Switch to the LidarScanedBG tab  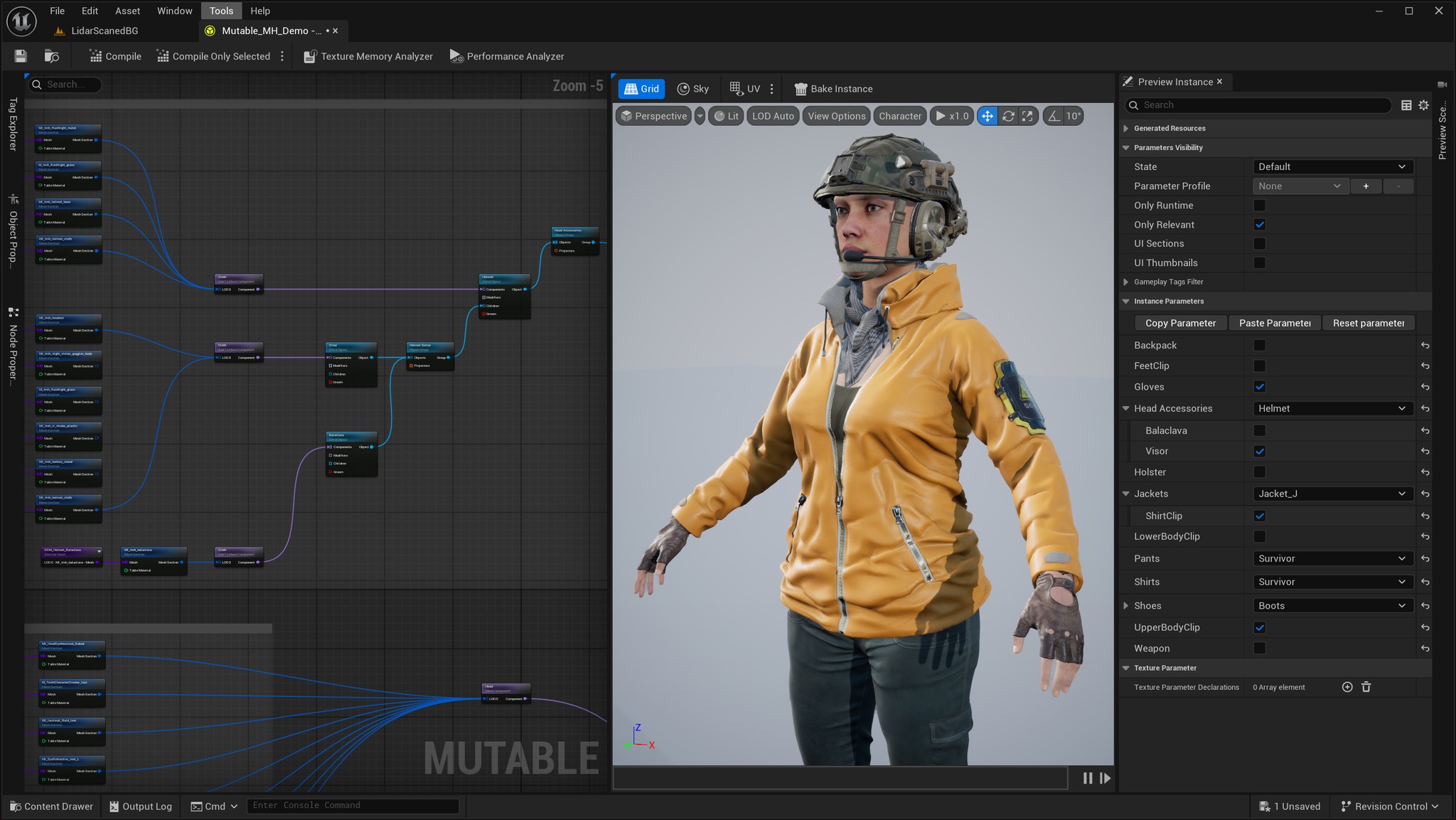104,31
